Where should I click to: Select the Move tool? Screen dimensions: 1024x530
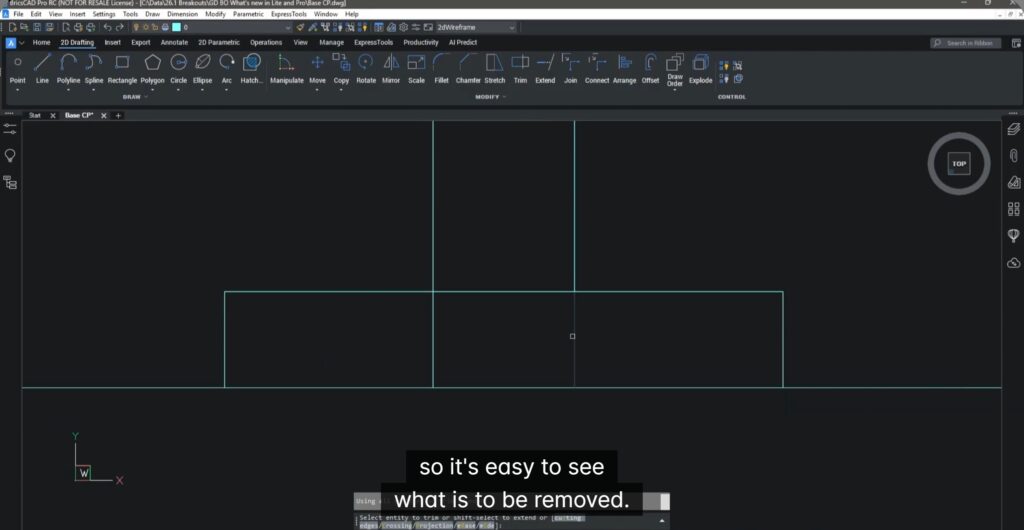click(317, 69)
